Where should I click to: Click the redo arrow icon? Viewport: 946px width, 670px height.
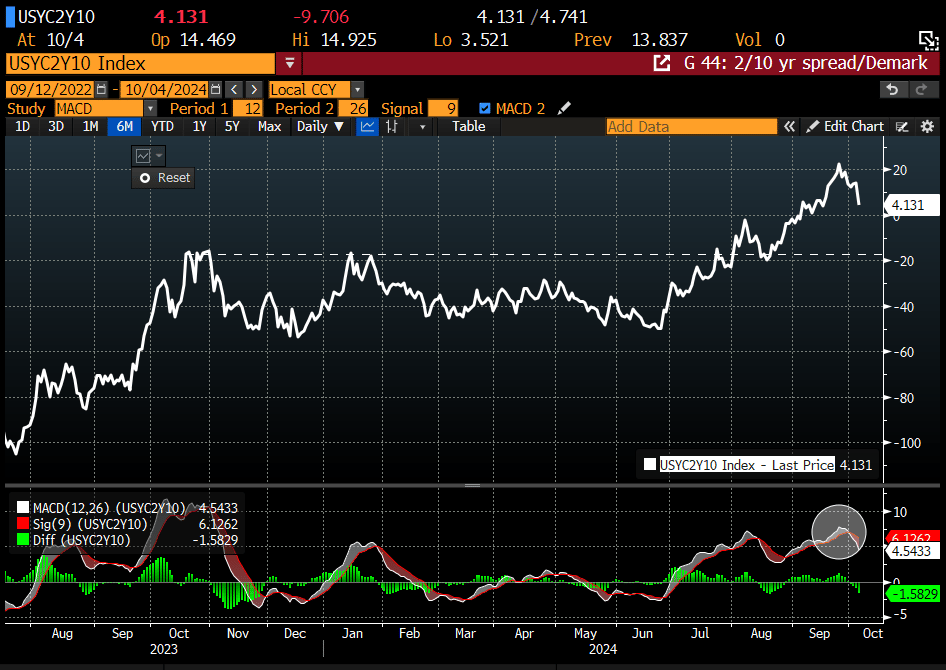pyautogui.click(x=921, y=90)
